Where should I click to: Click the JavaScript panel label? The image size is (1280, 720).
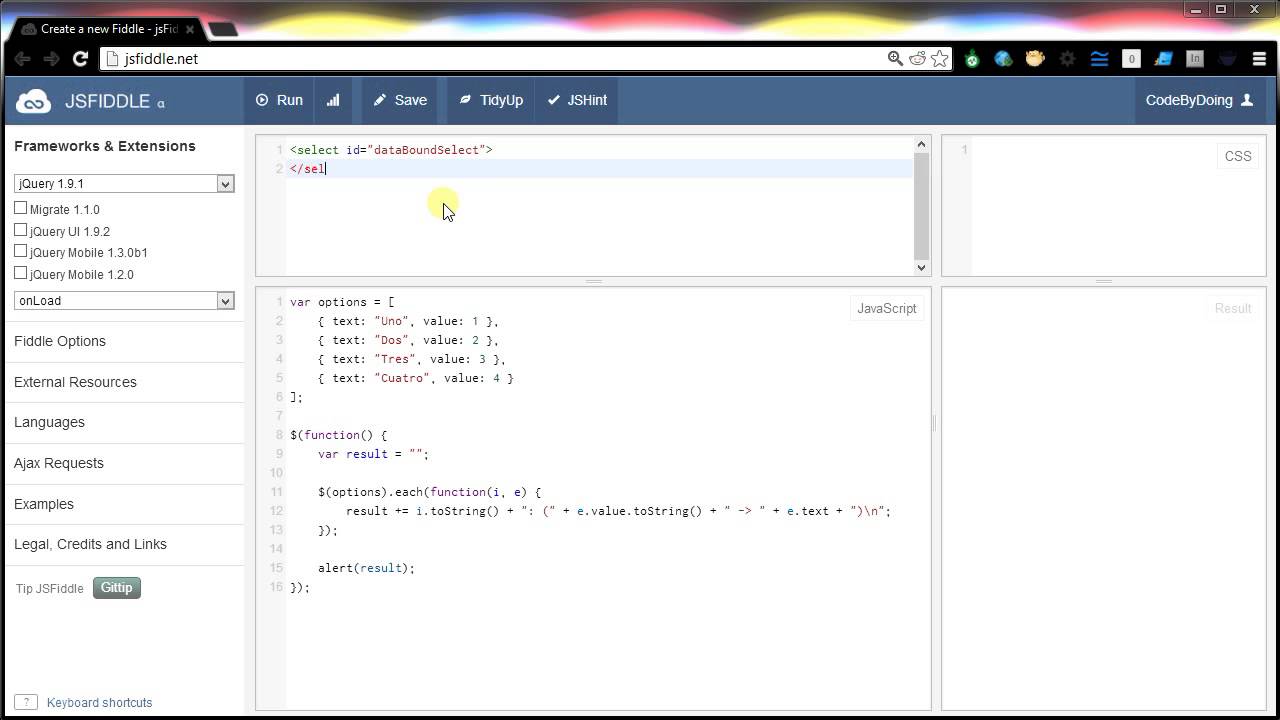886,308
